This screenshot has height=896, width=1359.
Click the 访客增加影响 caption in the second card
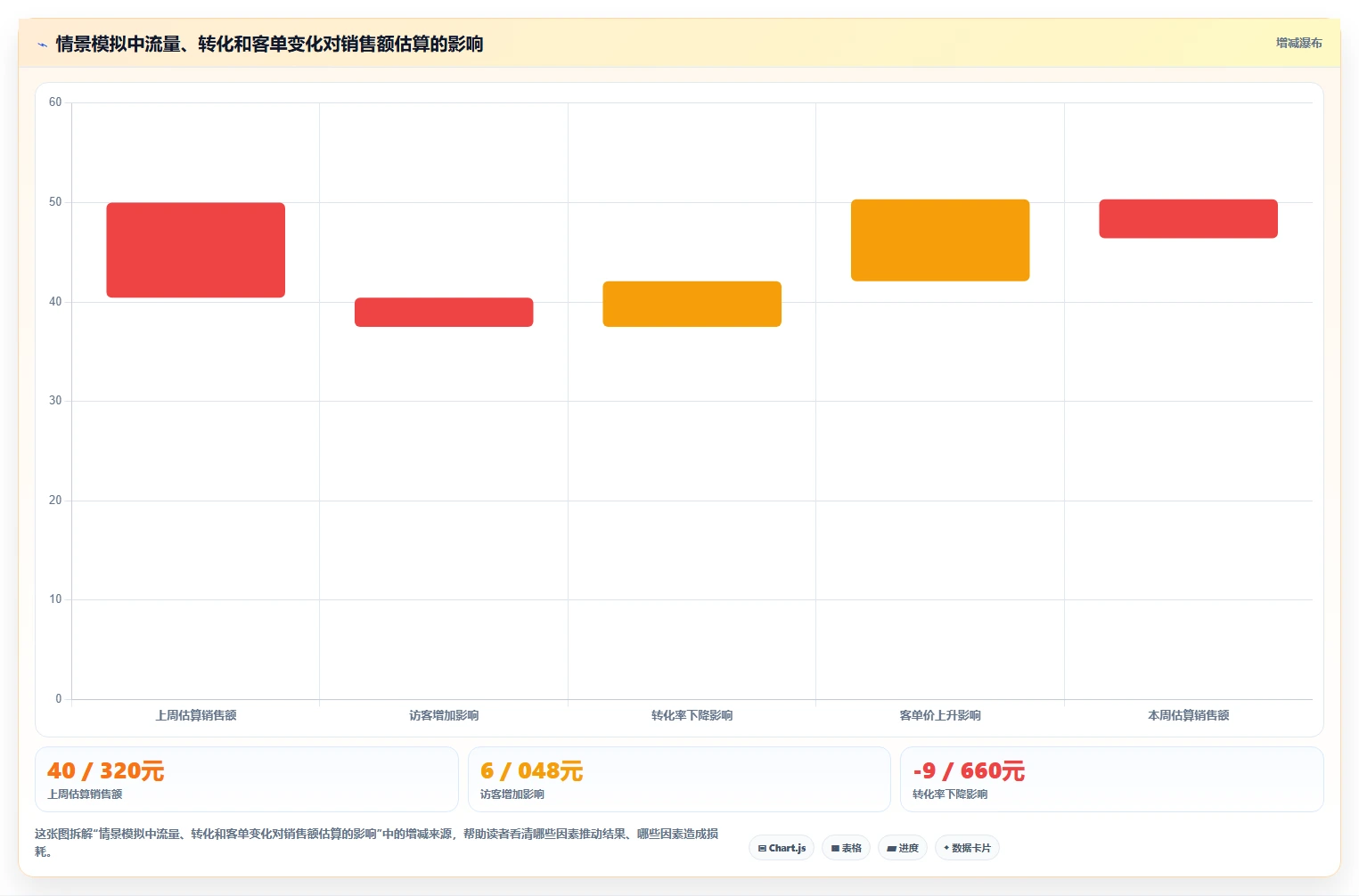point(512,794)
